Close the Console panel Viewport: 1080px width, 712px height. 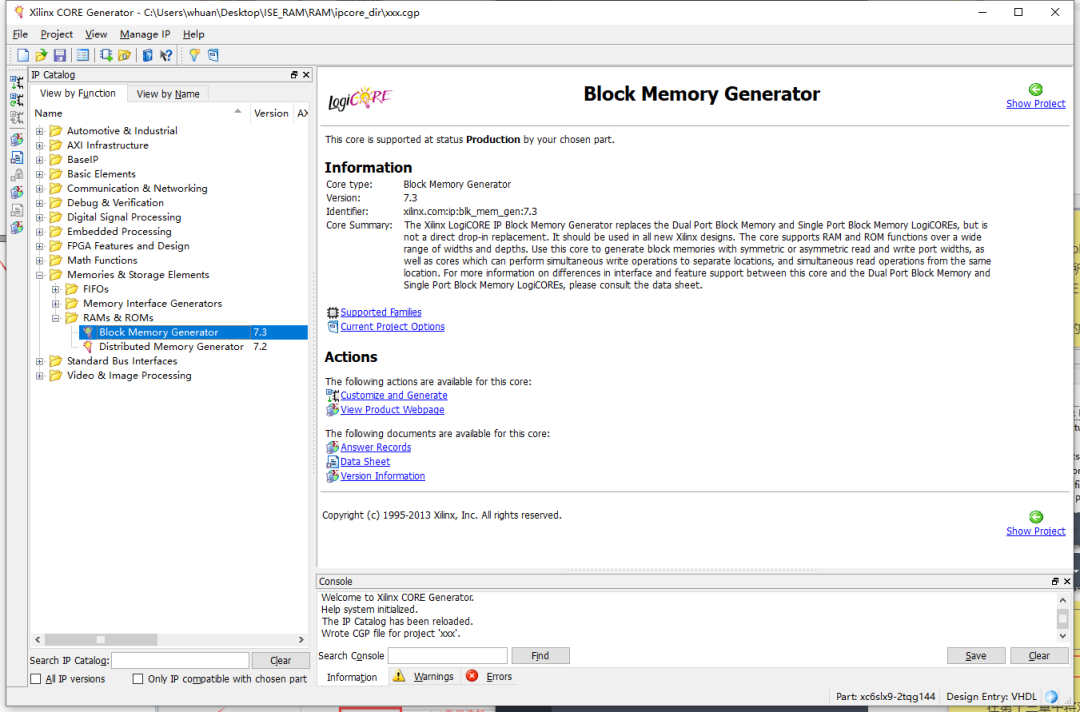1067,582
